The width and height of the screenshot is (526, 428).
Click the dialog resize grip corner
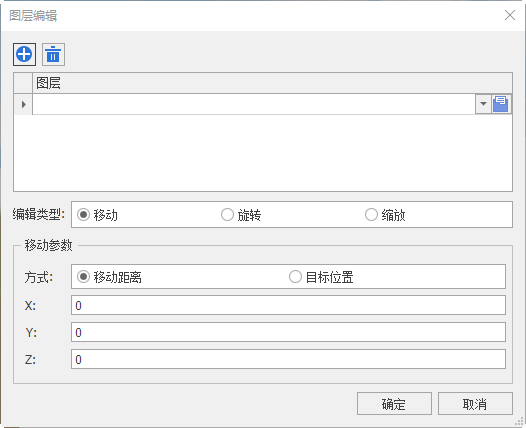(520, 421)
